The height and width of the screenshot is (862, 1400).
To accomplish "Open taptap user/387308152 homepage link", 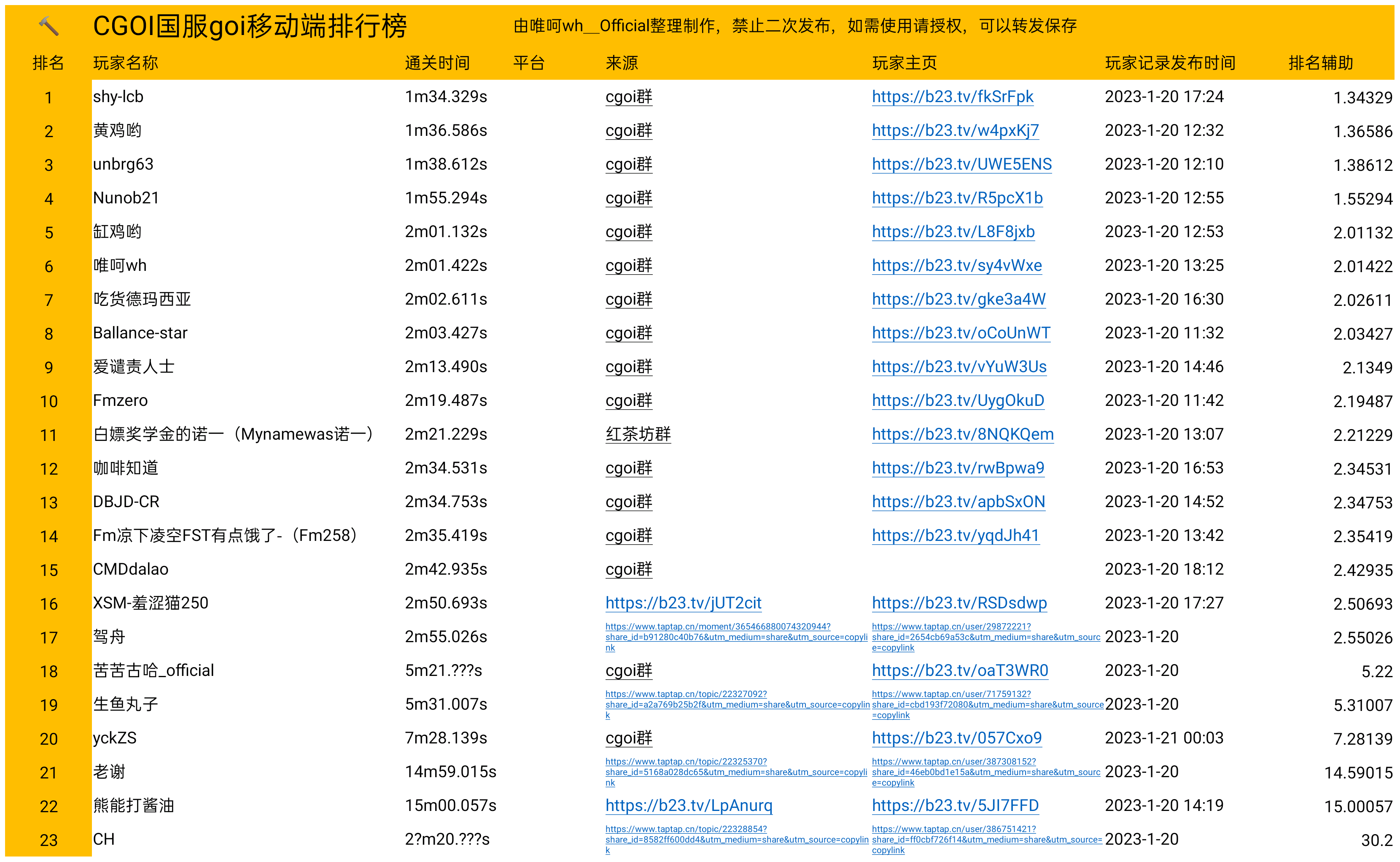I will (x=986, y=772).
